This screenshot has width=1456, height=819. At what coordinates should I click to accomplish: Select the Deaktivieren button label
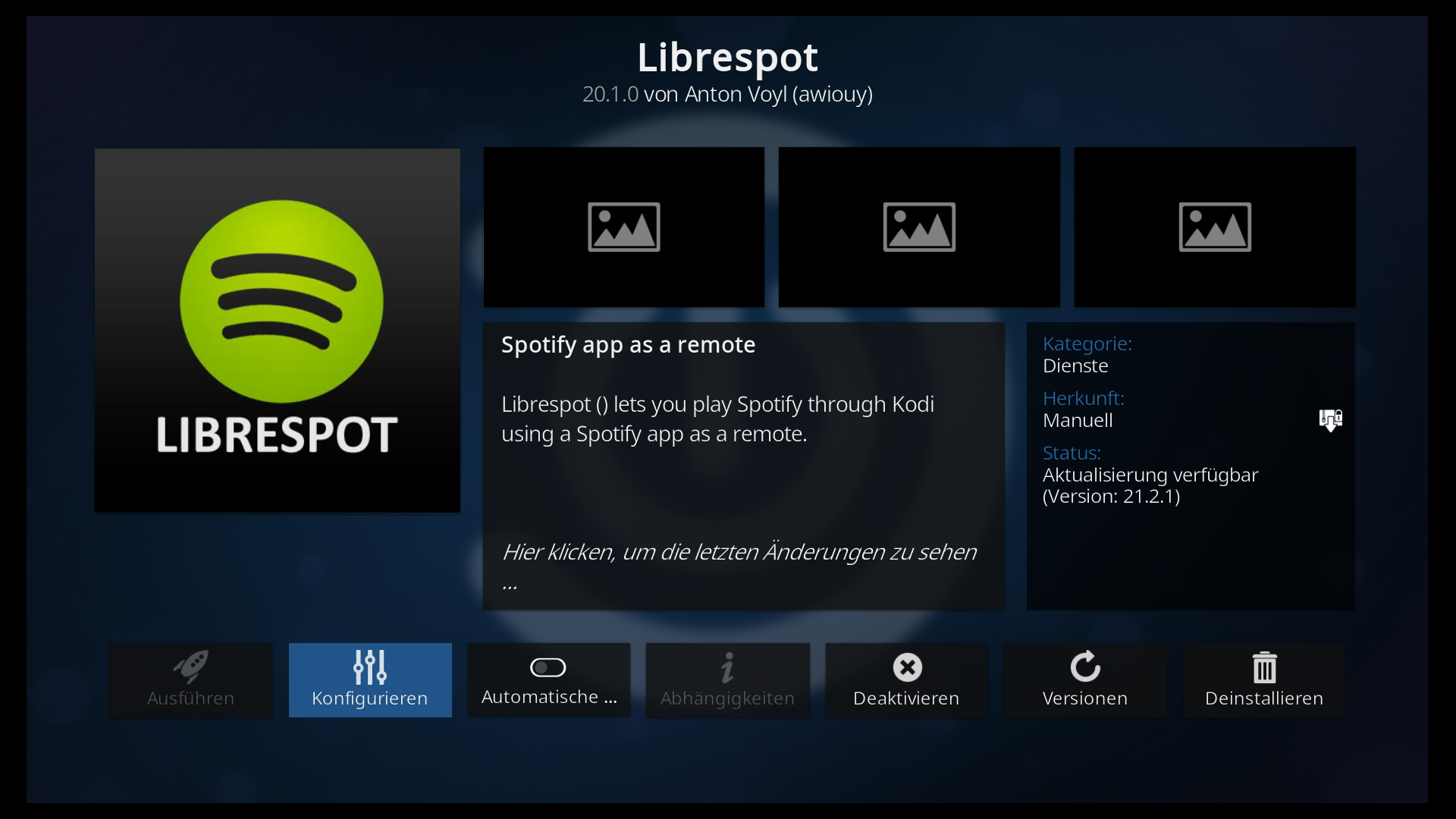click(x=906, y=698)
